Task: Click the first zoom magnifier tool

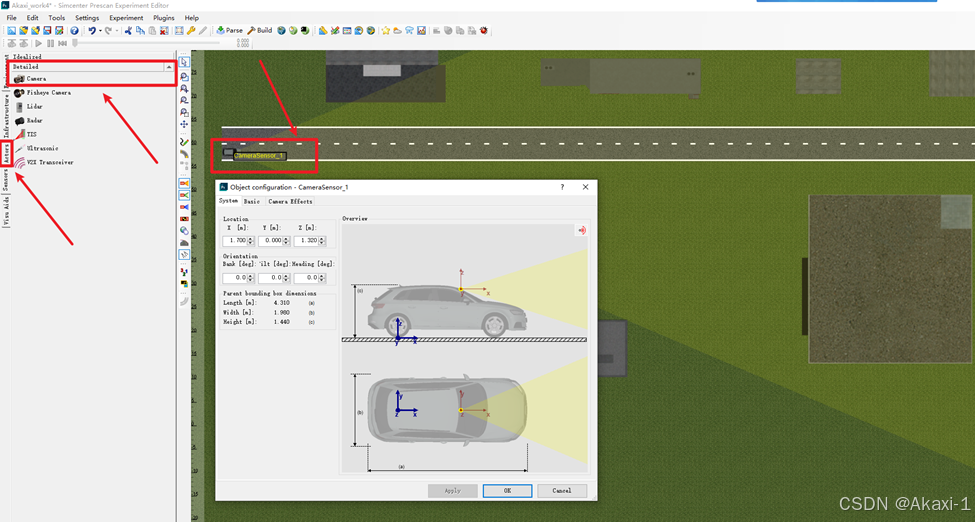Action: tap(185, 77)
